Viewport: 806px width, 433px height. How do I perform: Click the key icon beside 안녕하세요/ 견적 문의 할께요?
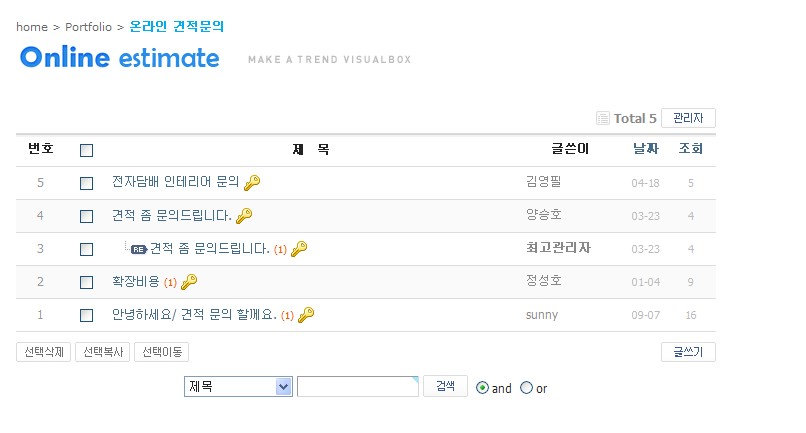(x=306, y=314)
